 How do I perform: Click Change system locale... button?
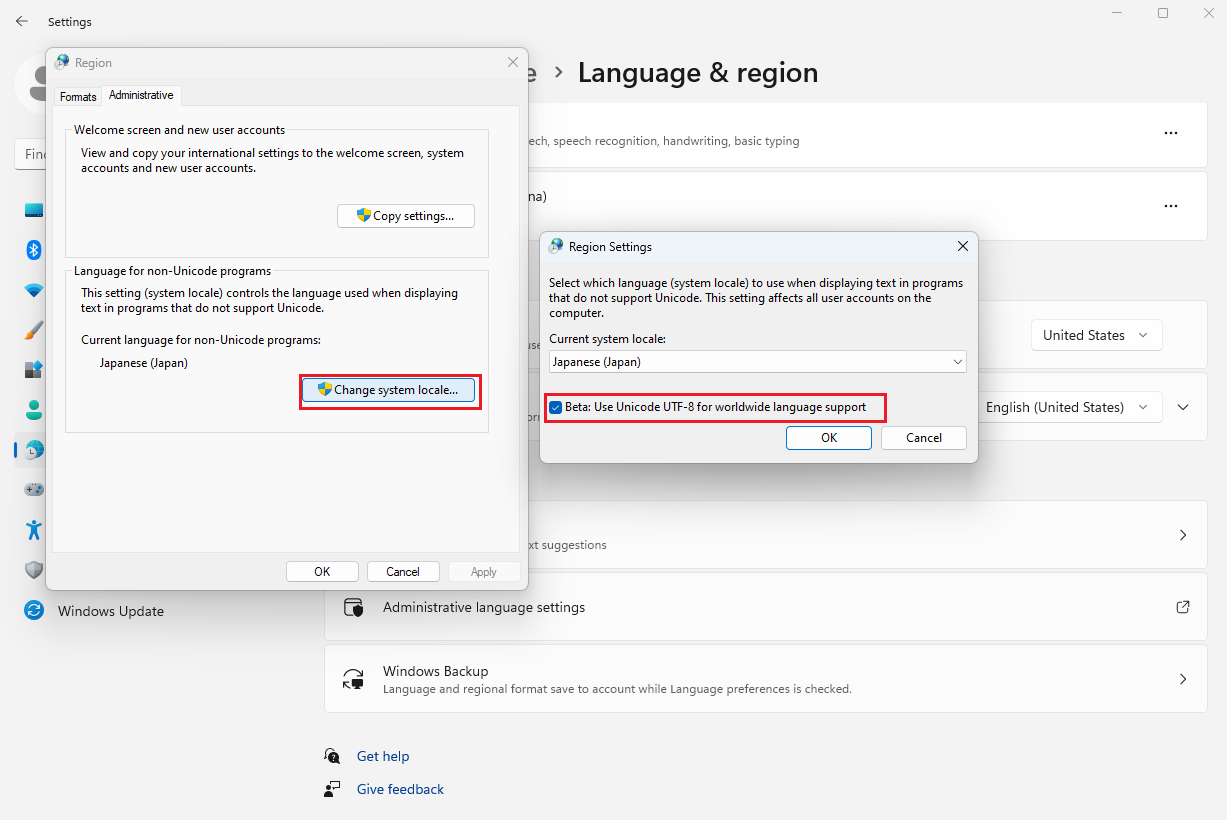coord(388,390)
